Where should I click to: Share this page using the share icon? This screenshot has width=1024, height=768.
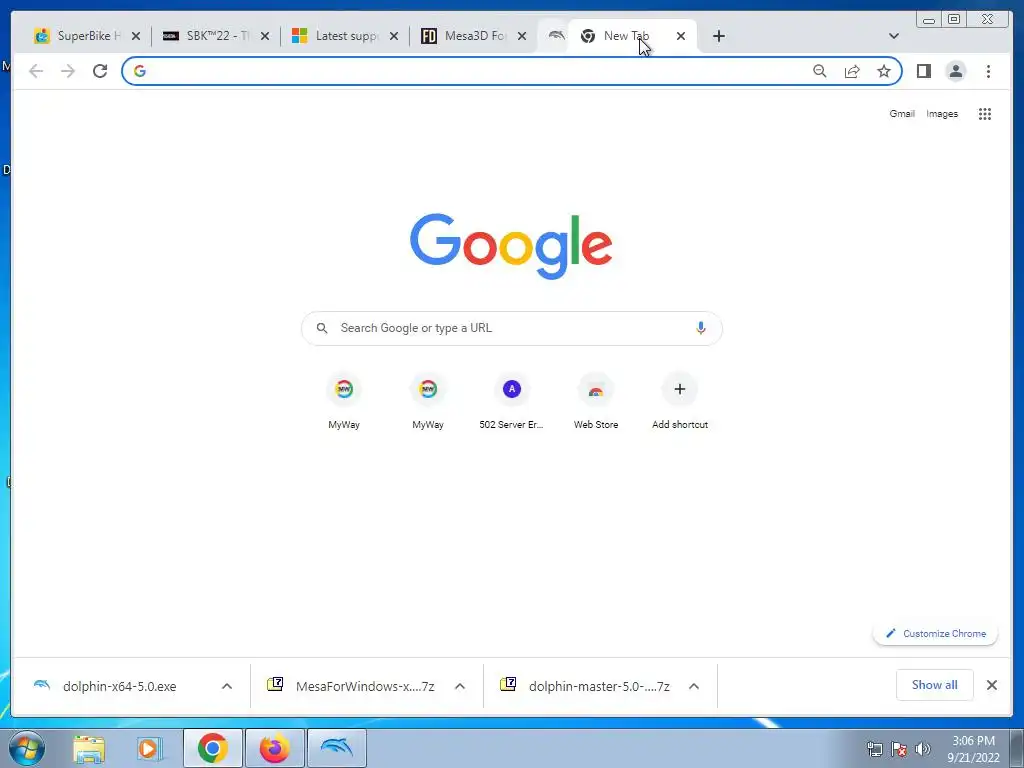click(852, 71)
